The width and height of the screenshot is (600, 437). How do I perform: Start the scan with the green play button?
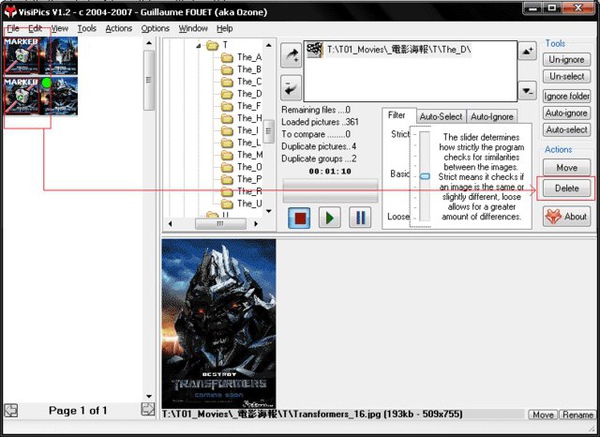(329, 218)
